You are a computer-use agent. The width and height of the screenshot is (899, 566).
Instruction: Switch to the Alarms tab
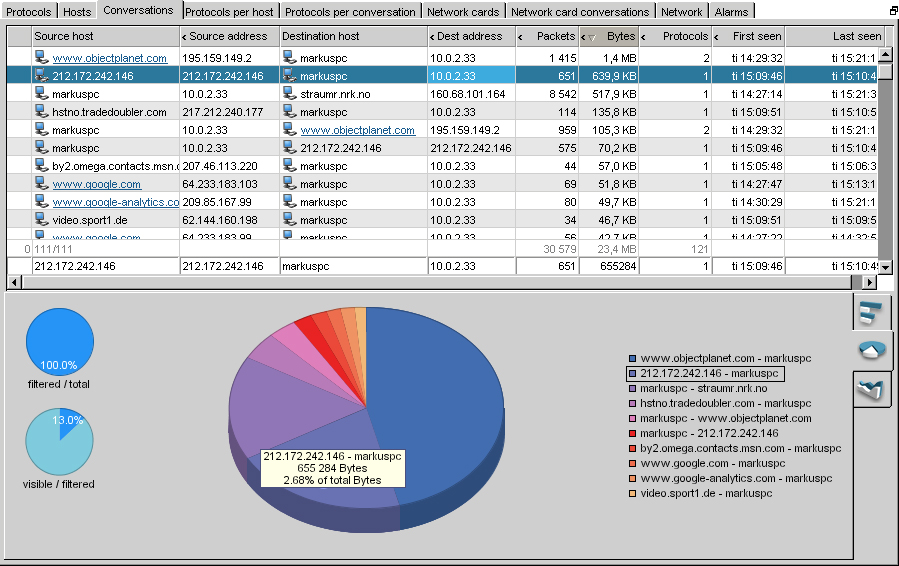coord(731,11)
